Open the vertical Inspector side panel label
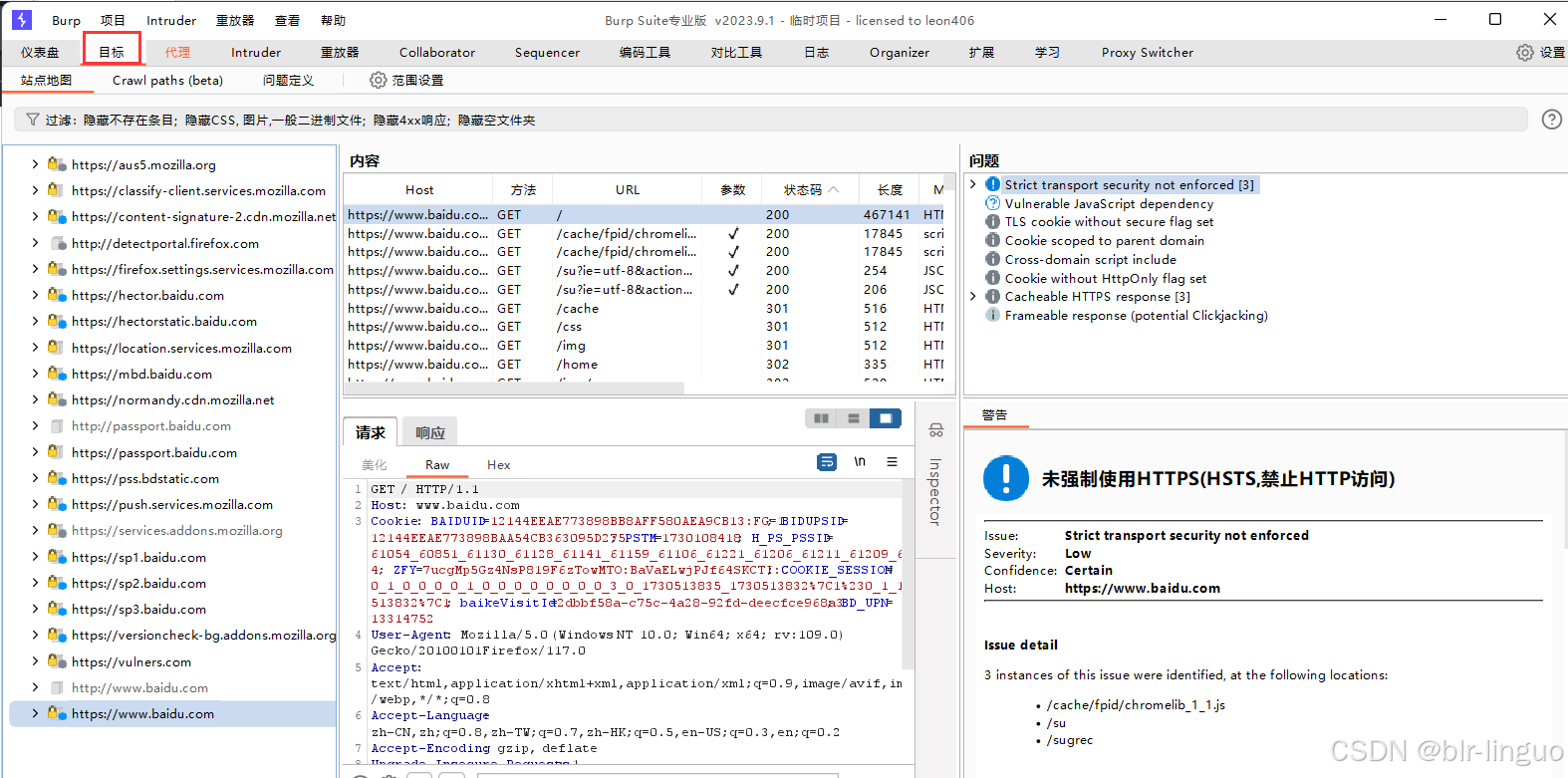Screen dimensions: 1568x778 (934, 491)
